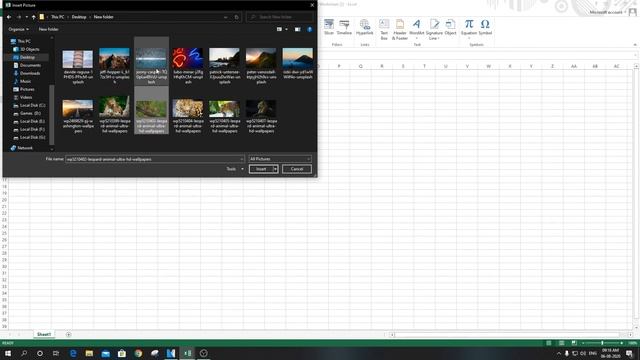Viewport: 640px width, 360px height.
Task: Open the Tools dropdown in dialog
Action: [x=235, y=169]
